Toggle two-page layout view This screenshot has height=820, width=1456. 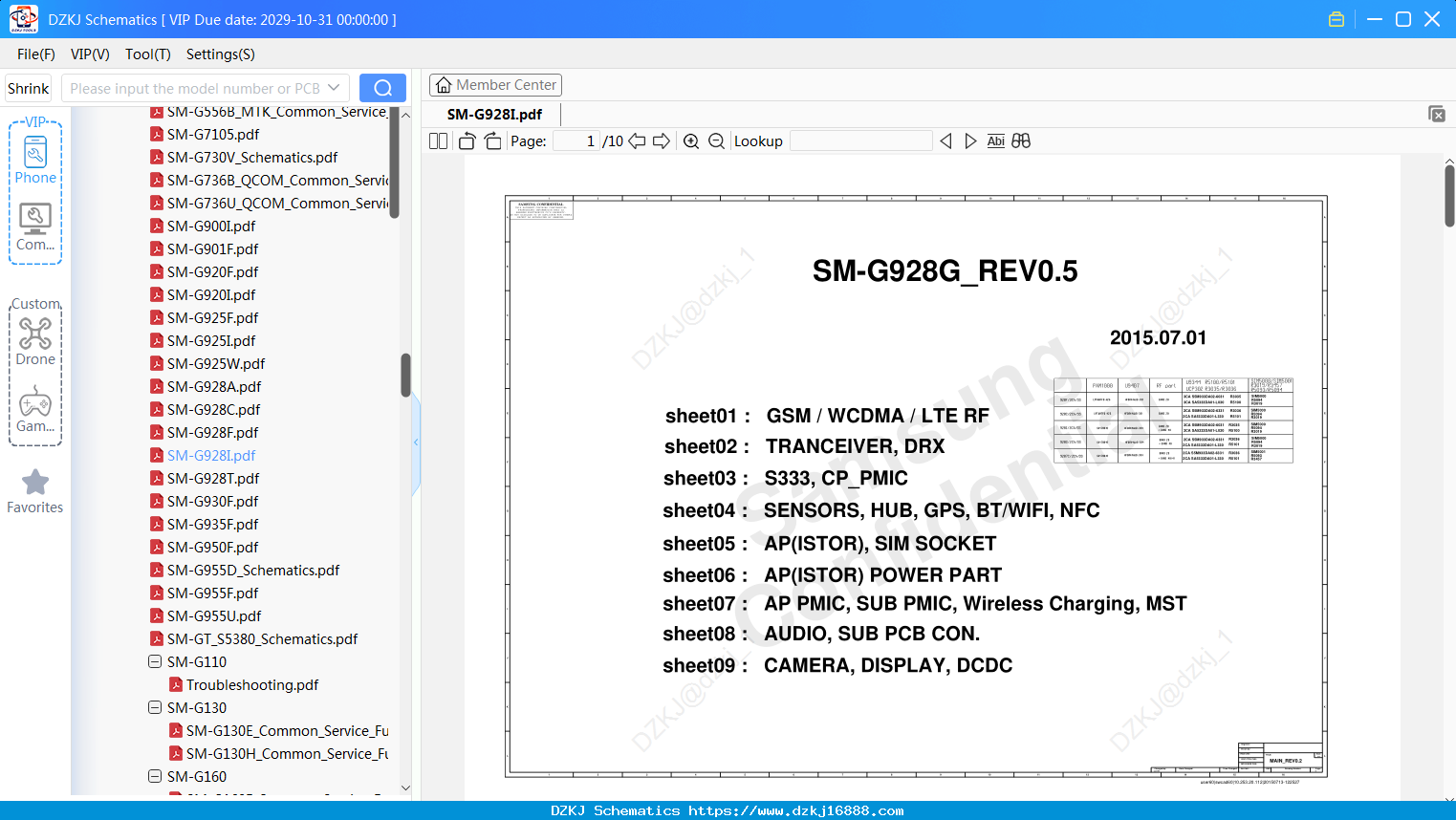click(x=439, y=141)
